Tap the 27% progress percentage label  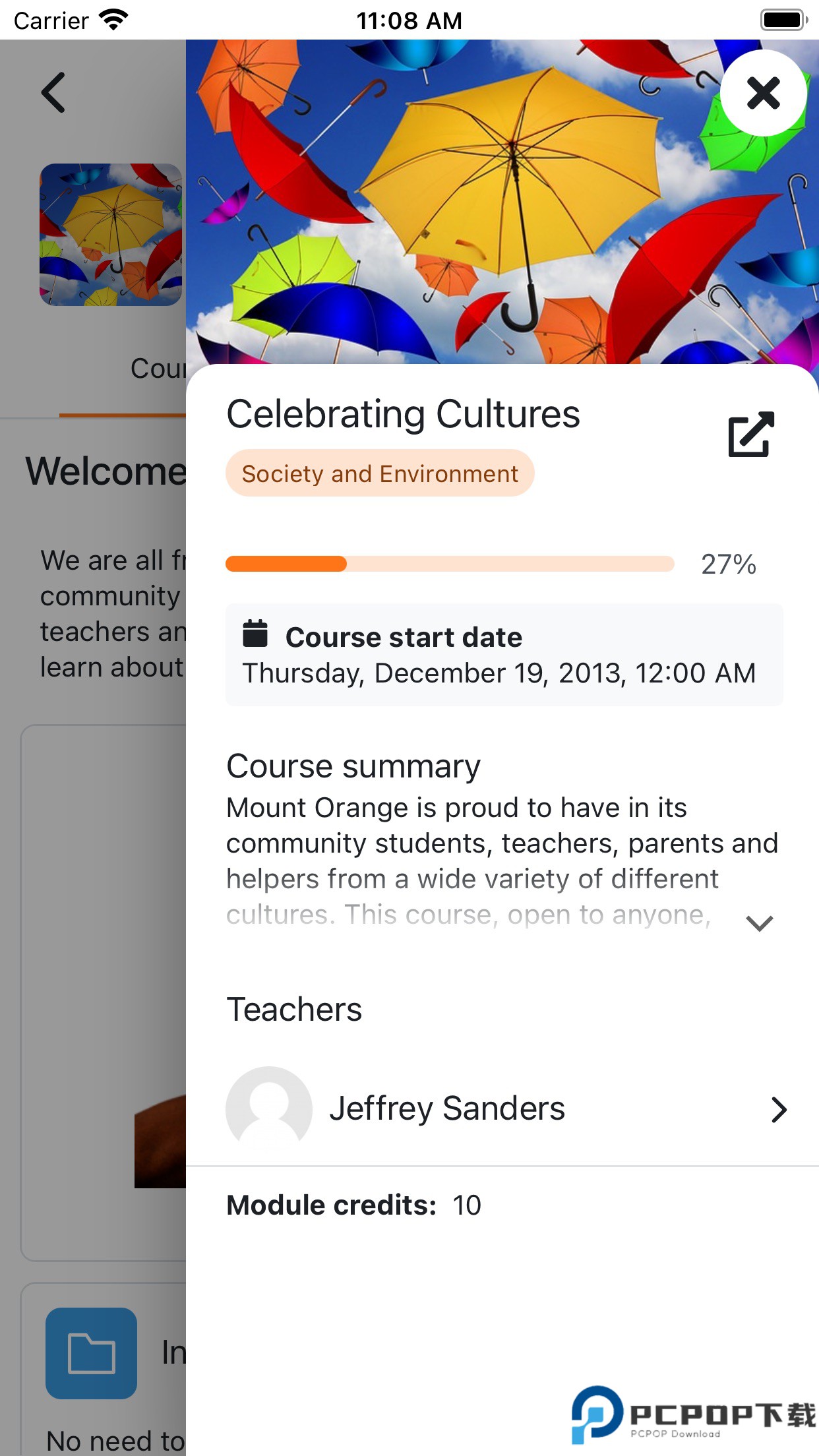[728, 564]
